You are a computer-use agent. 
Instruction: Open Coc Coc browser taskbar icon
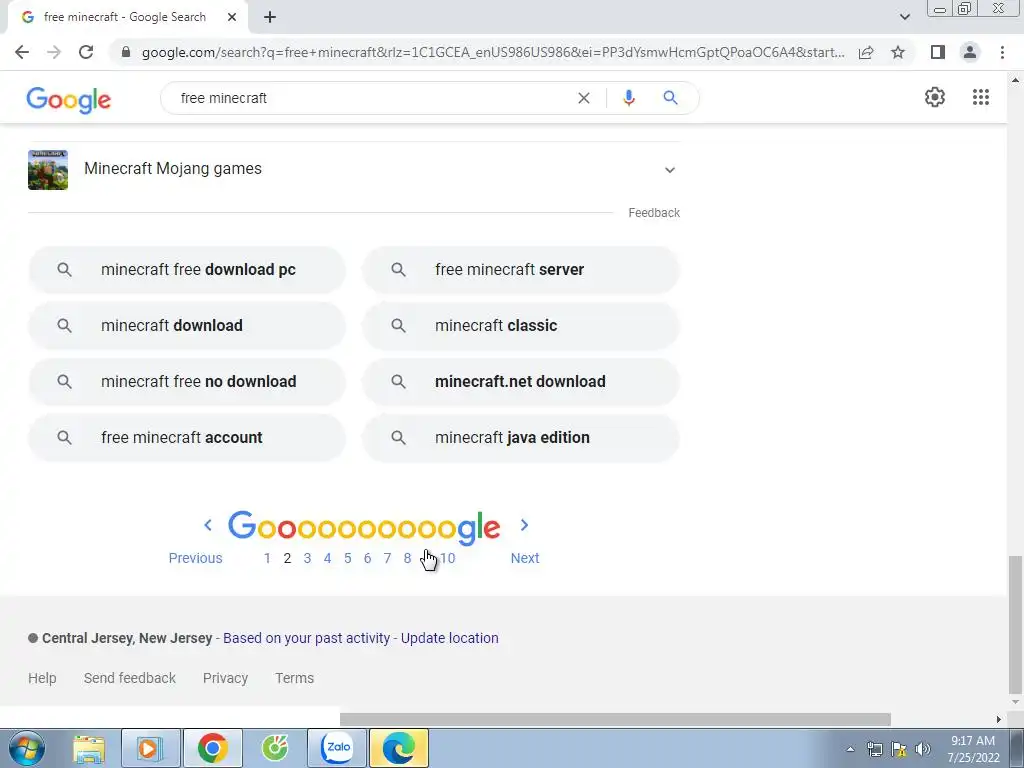tap(275, 748)
